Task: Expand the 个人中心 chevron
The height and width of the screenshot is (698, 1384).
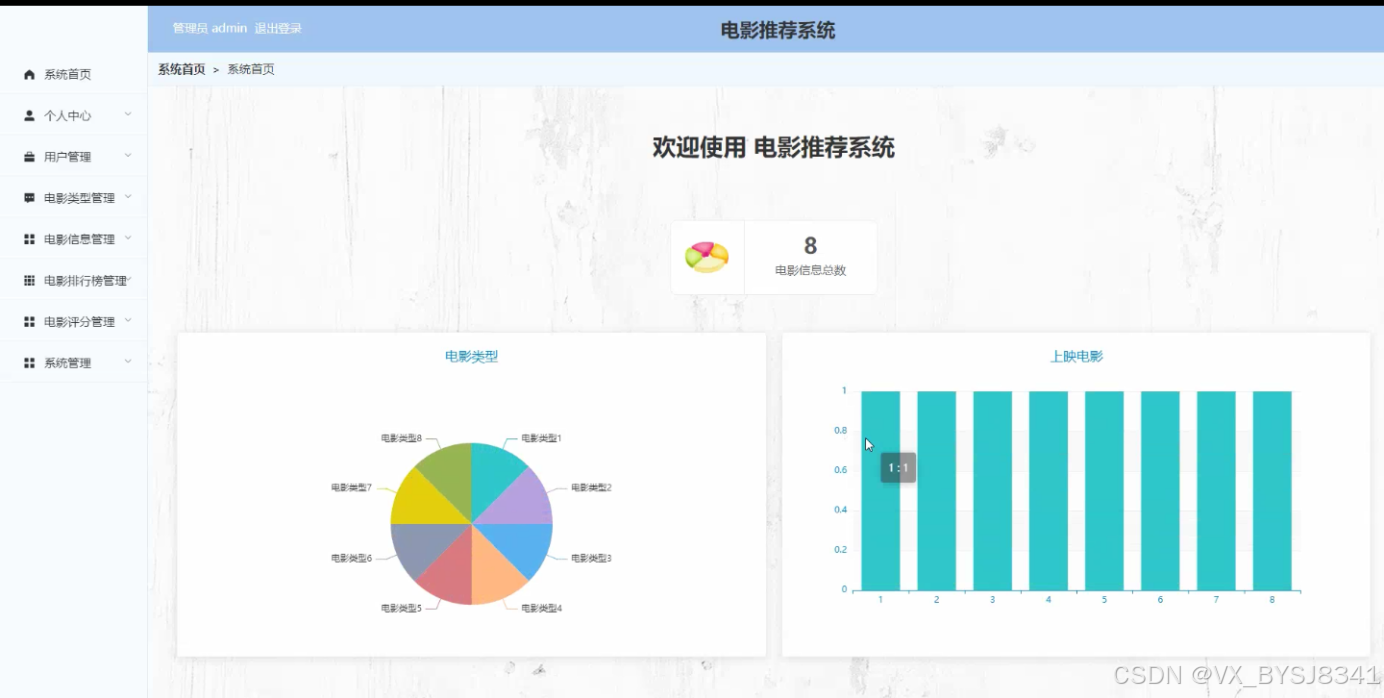Action: [128, 115]
